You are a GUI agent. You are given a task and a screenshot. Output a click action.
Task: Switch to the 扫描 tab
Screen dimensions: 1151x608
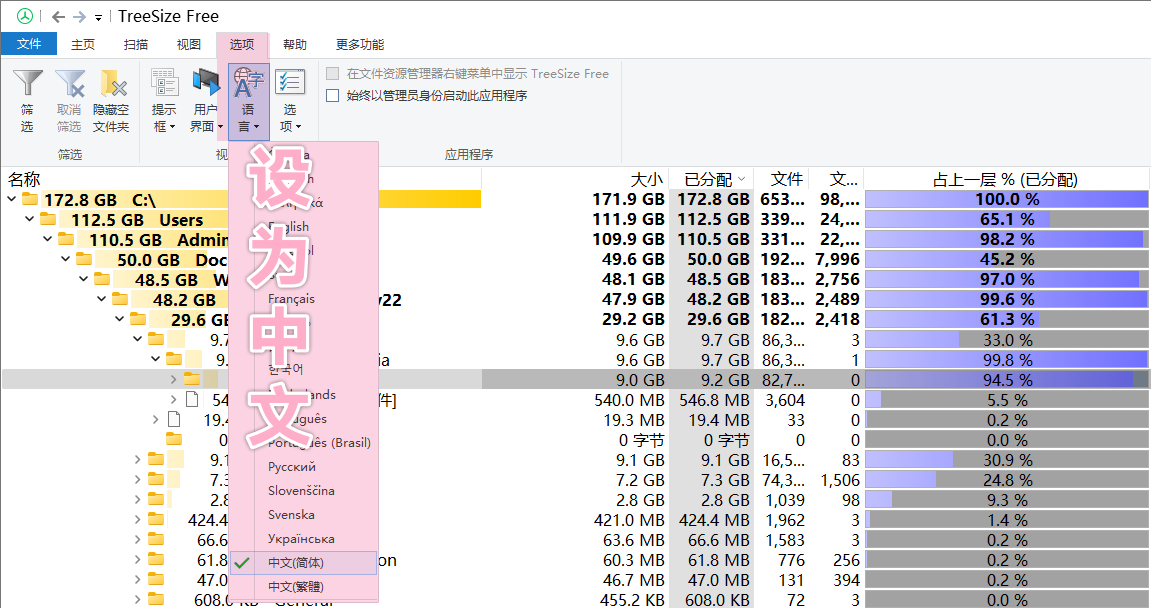pos(136,44)
